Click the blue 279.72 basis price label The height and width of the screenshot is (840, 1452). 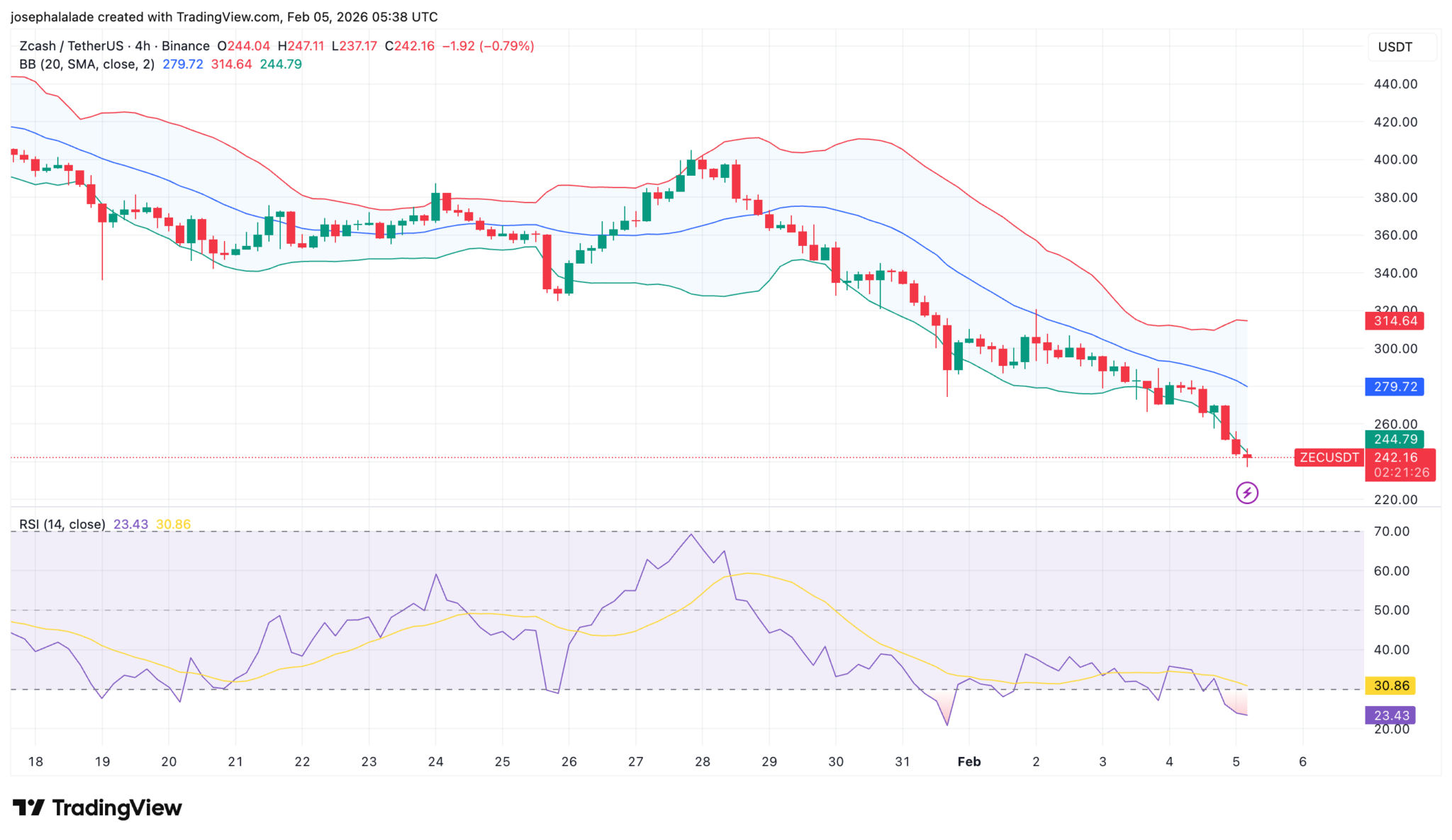1394,387
